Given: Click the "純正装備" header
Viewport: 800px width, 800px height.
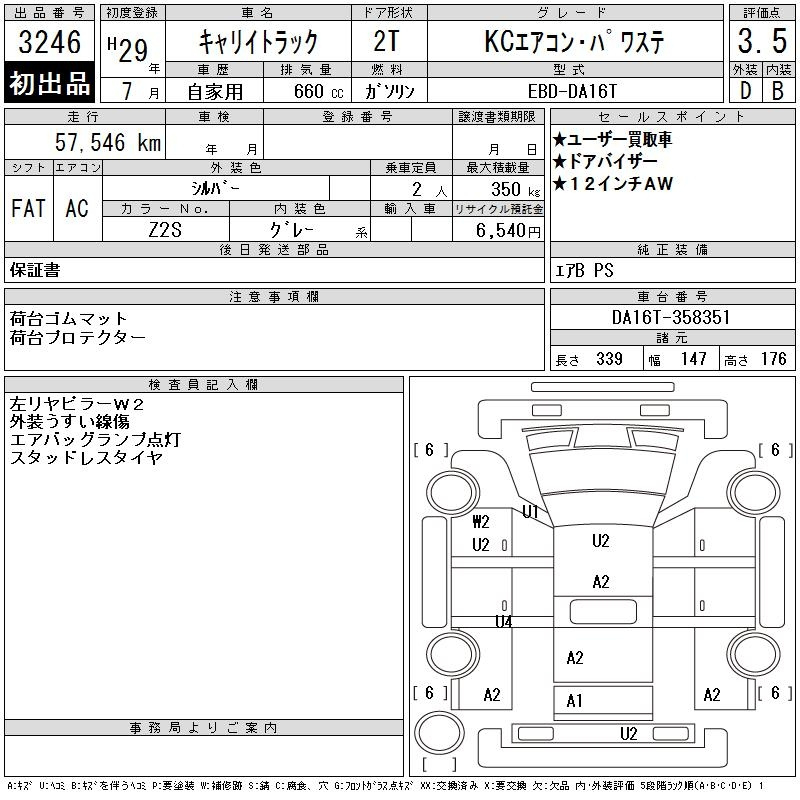Looking at the screenshot, I should pyautogui.click(x=672, y=249).
